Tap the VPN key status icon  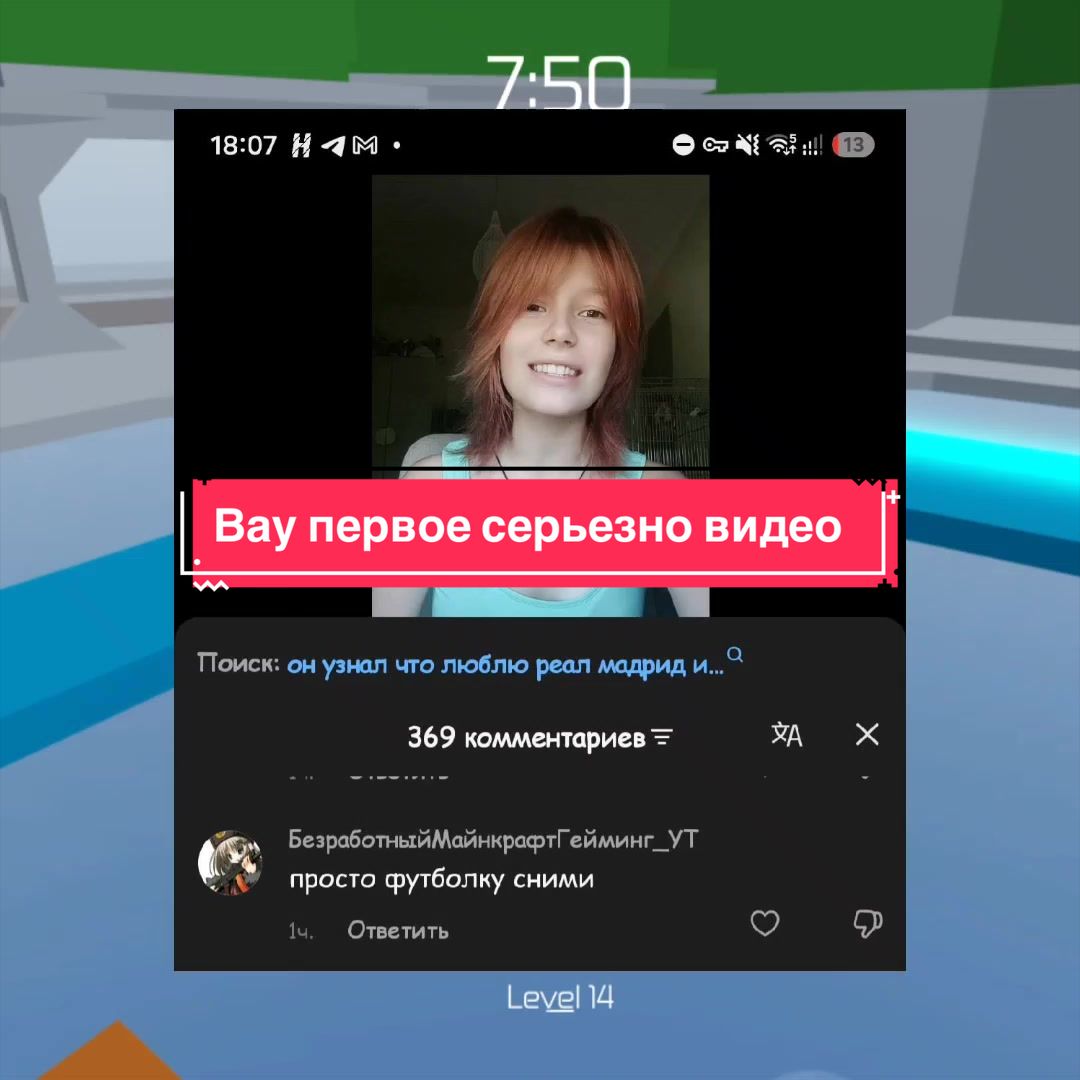coord(716,145)
